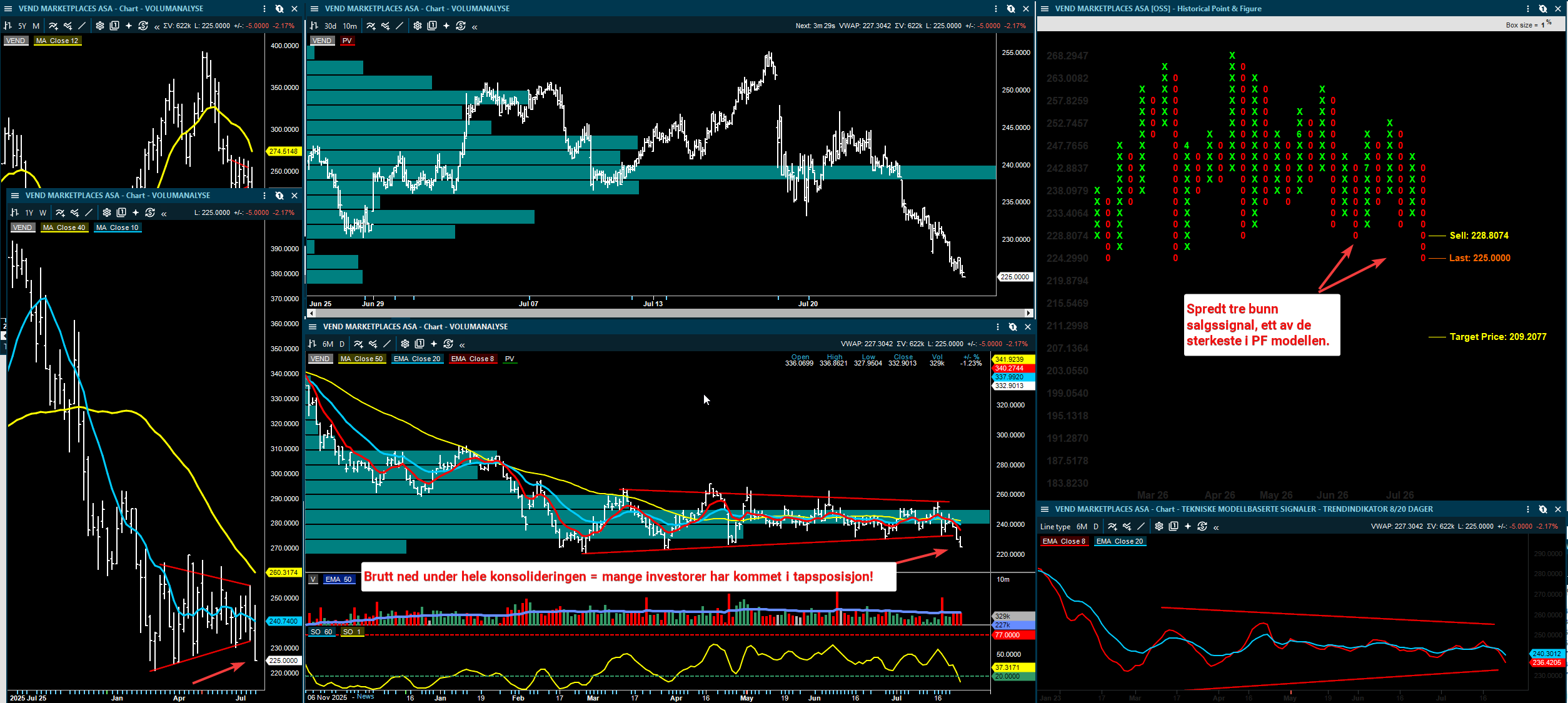The height and width of the screenshot is (703, 1568).
Task: Open the W resolution dropdown in 1Y chart
Action: (x=43, y=212)
